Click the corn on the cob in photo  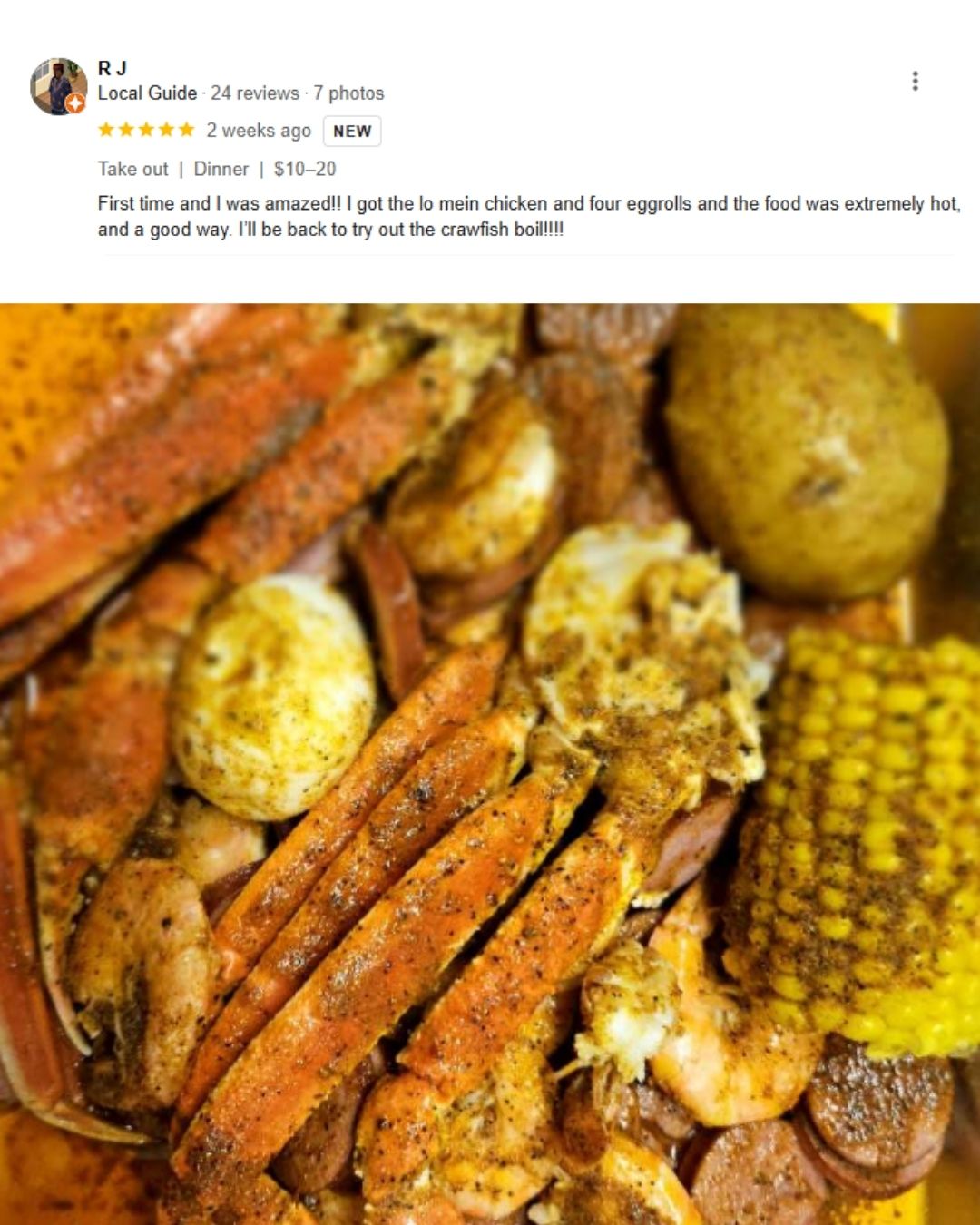point(857,844)
